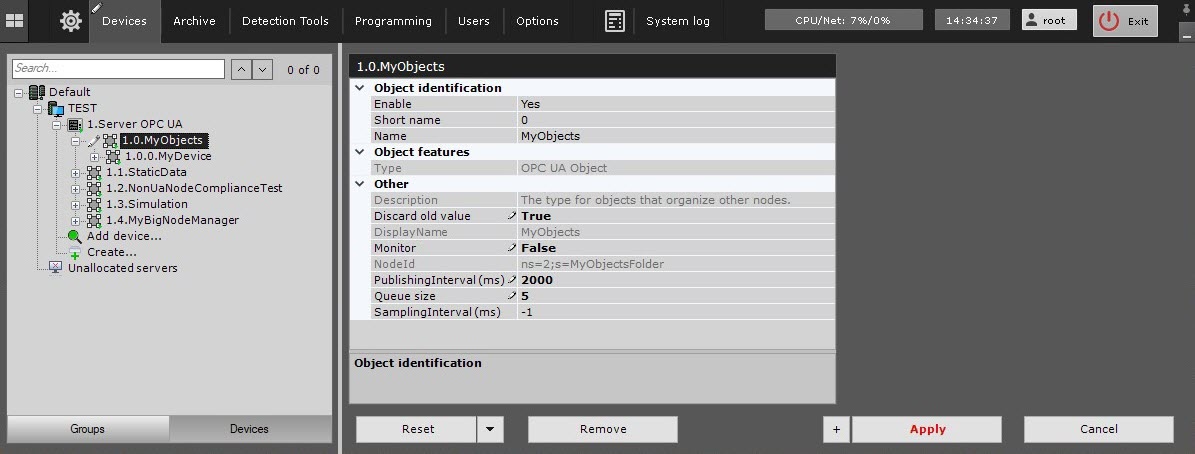This screenshot has width=1195, height=454.
Task: Click the green plus Create icon
Action: (x=75, y=254)
